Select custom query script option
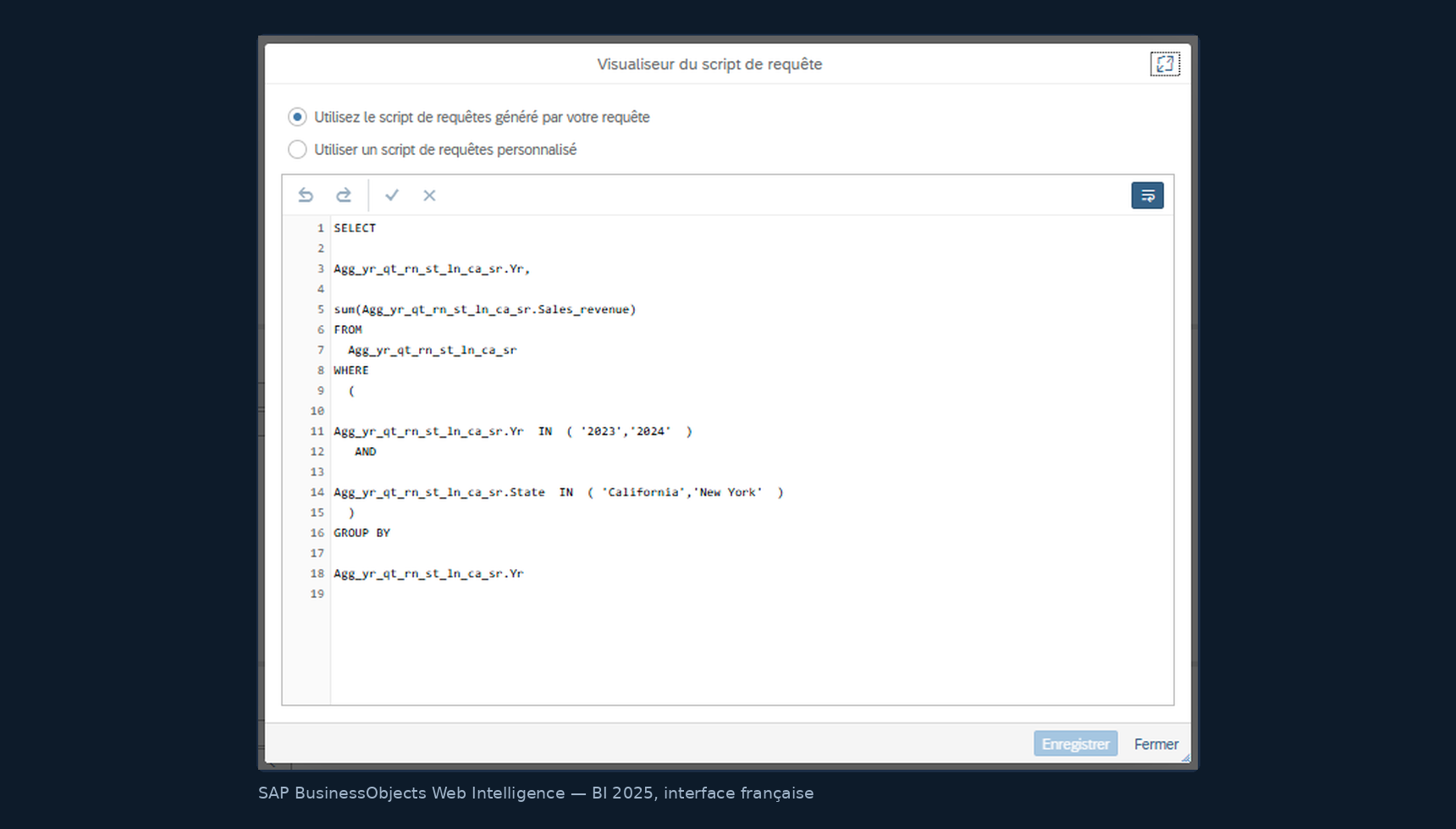This screenshot has height=829, width=1456. [x=297, y=150]
